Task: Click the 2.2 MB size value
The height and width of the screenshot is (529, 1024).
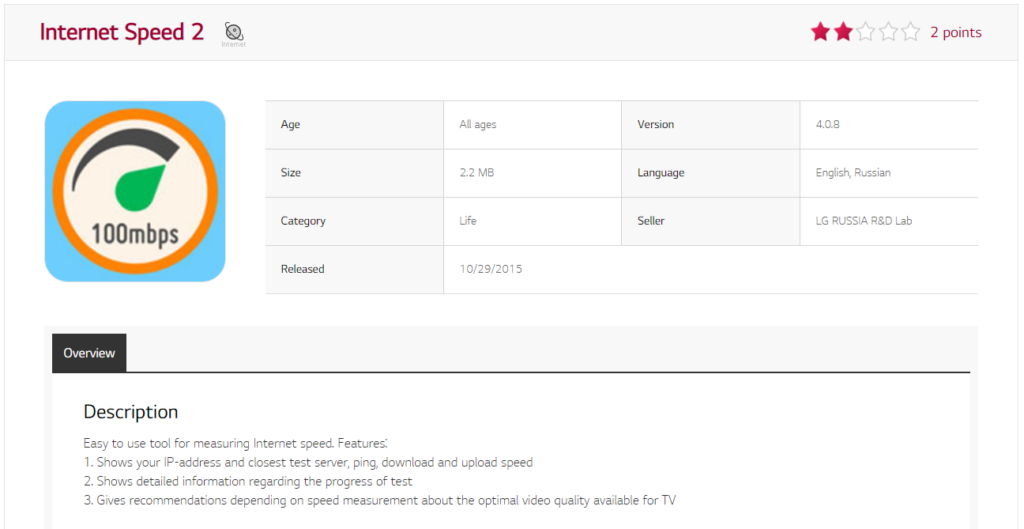Action: (x=476, y=173)
